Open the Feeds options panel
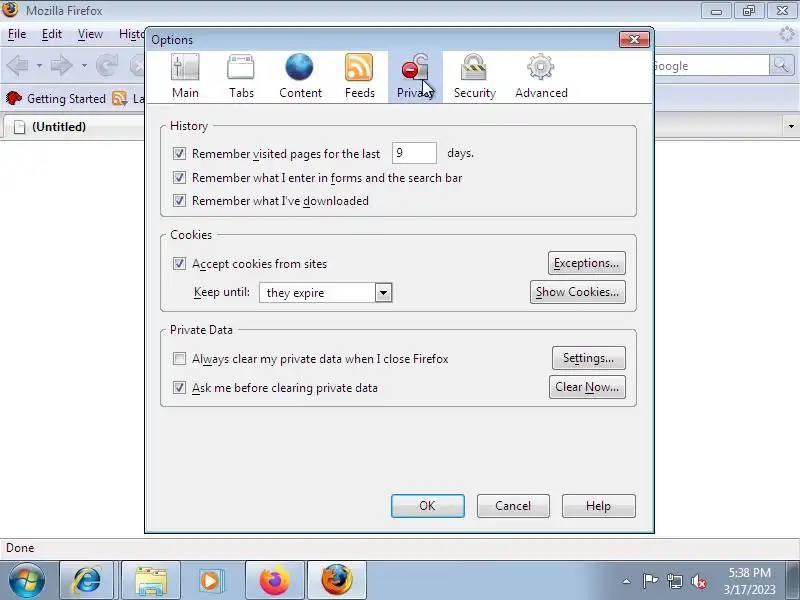800x600 pixels. click(x=360, y=77)
